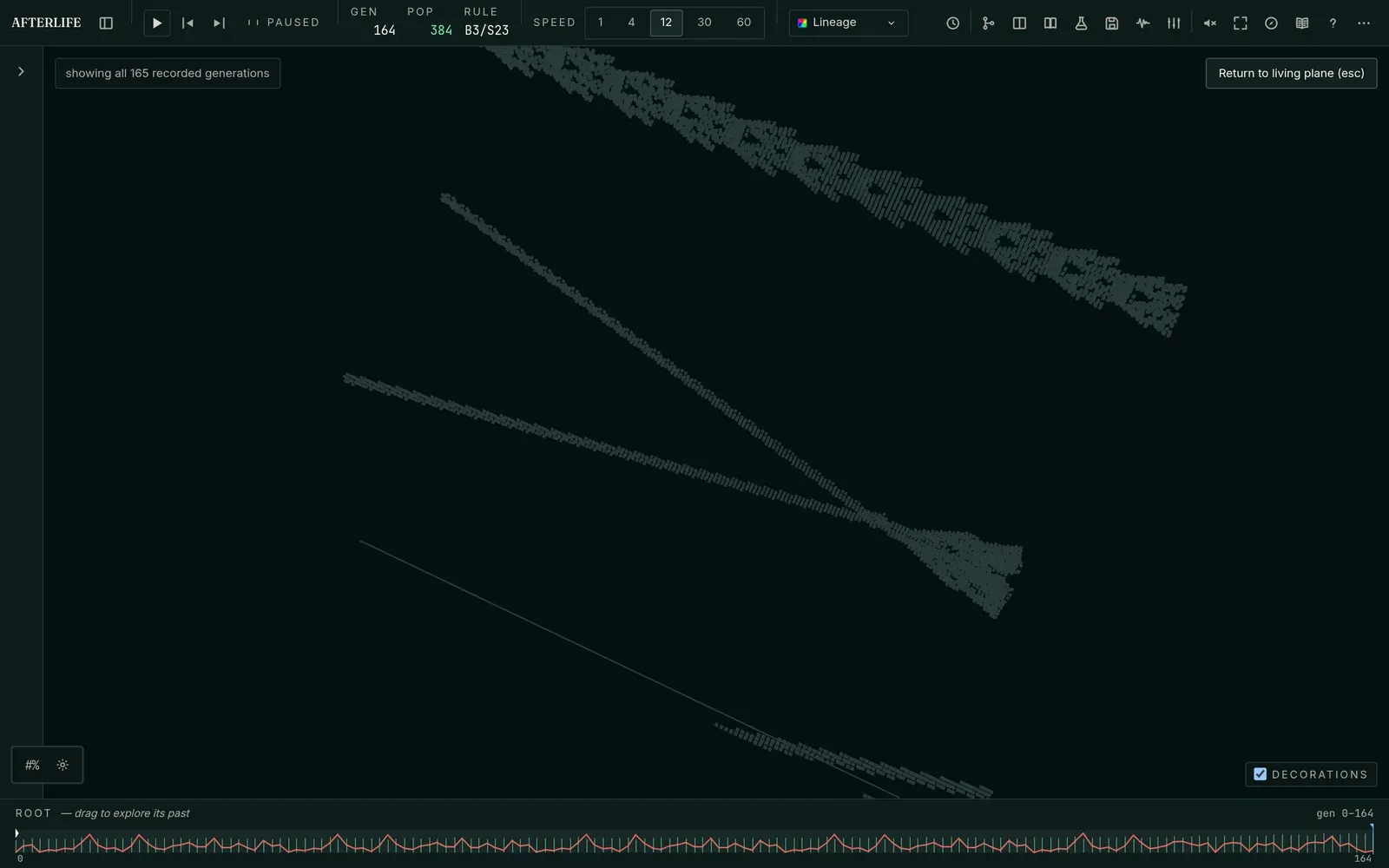Enter fullscreen mode
Viewport: 1389px width, 868px height.
[1241, 23]
